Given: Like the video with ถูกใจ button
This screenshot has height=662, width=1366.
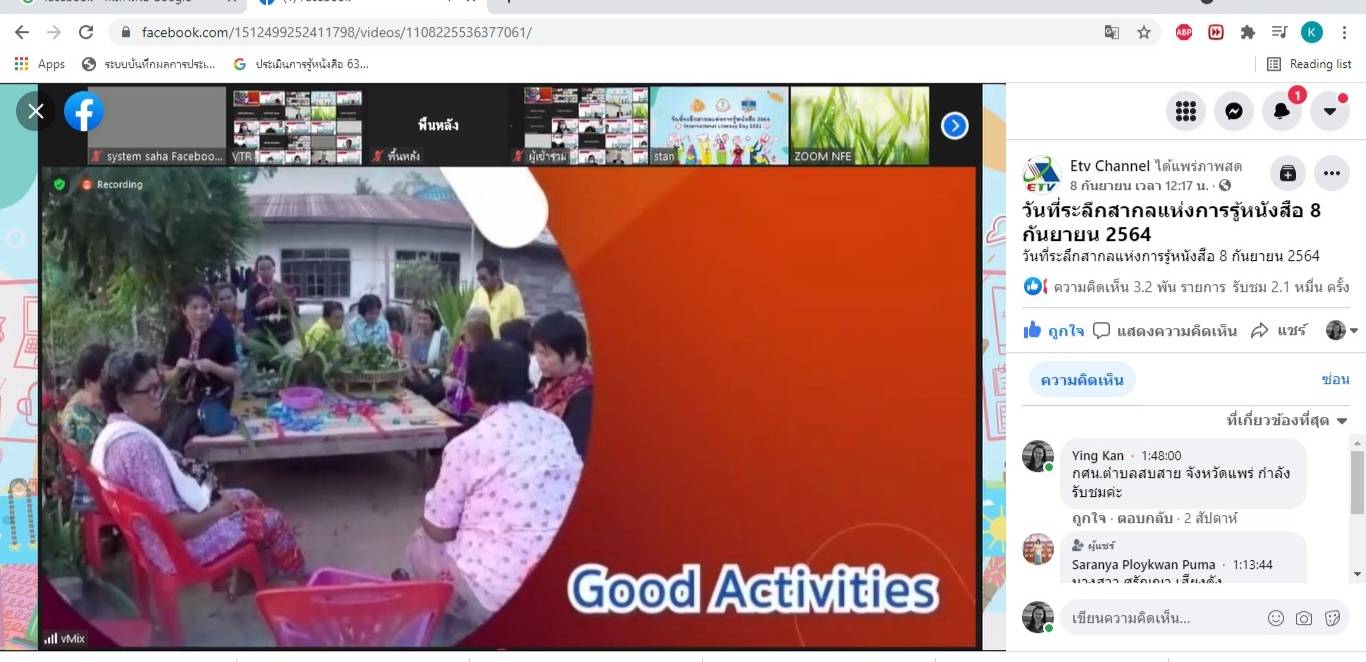Looking at the screenshot, I should click(1053, 330).
